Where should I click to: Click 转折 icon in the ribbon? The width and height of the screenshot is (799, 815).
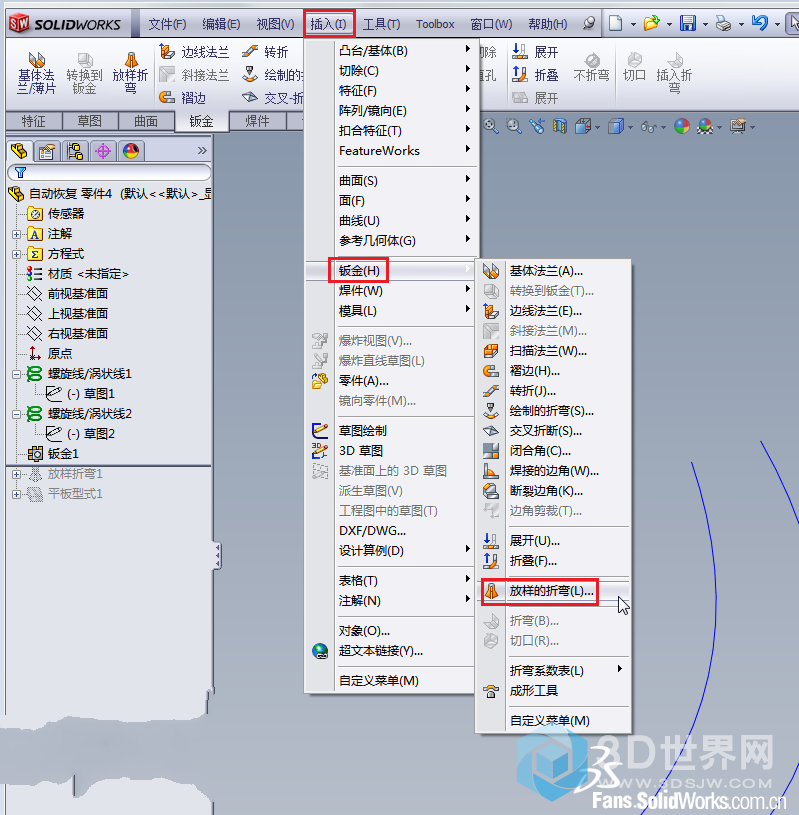click(x=250, y=51)
